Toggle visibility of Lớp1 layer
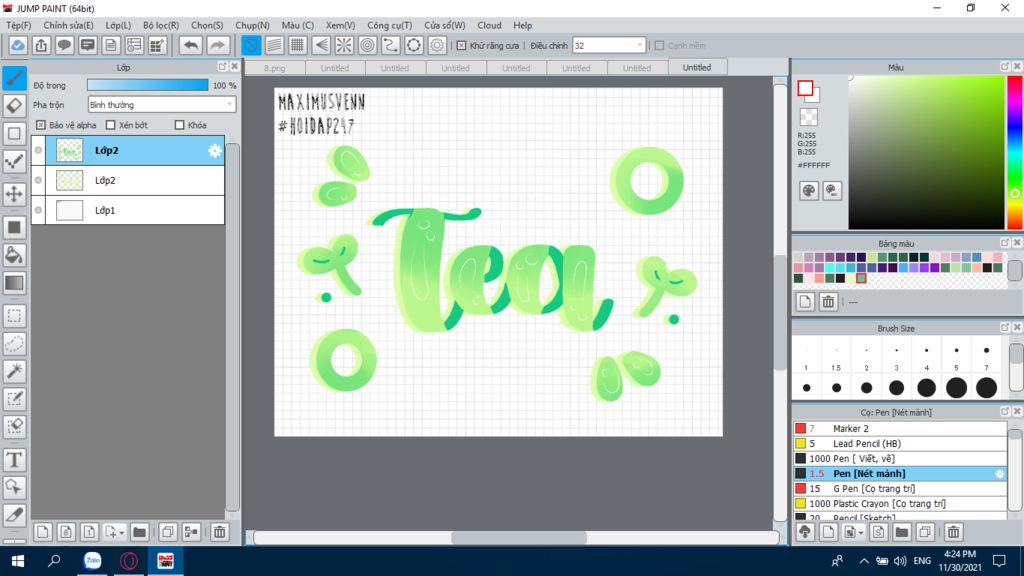 pos(39,210)
